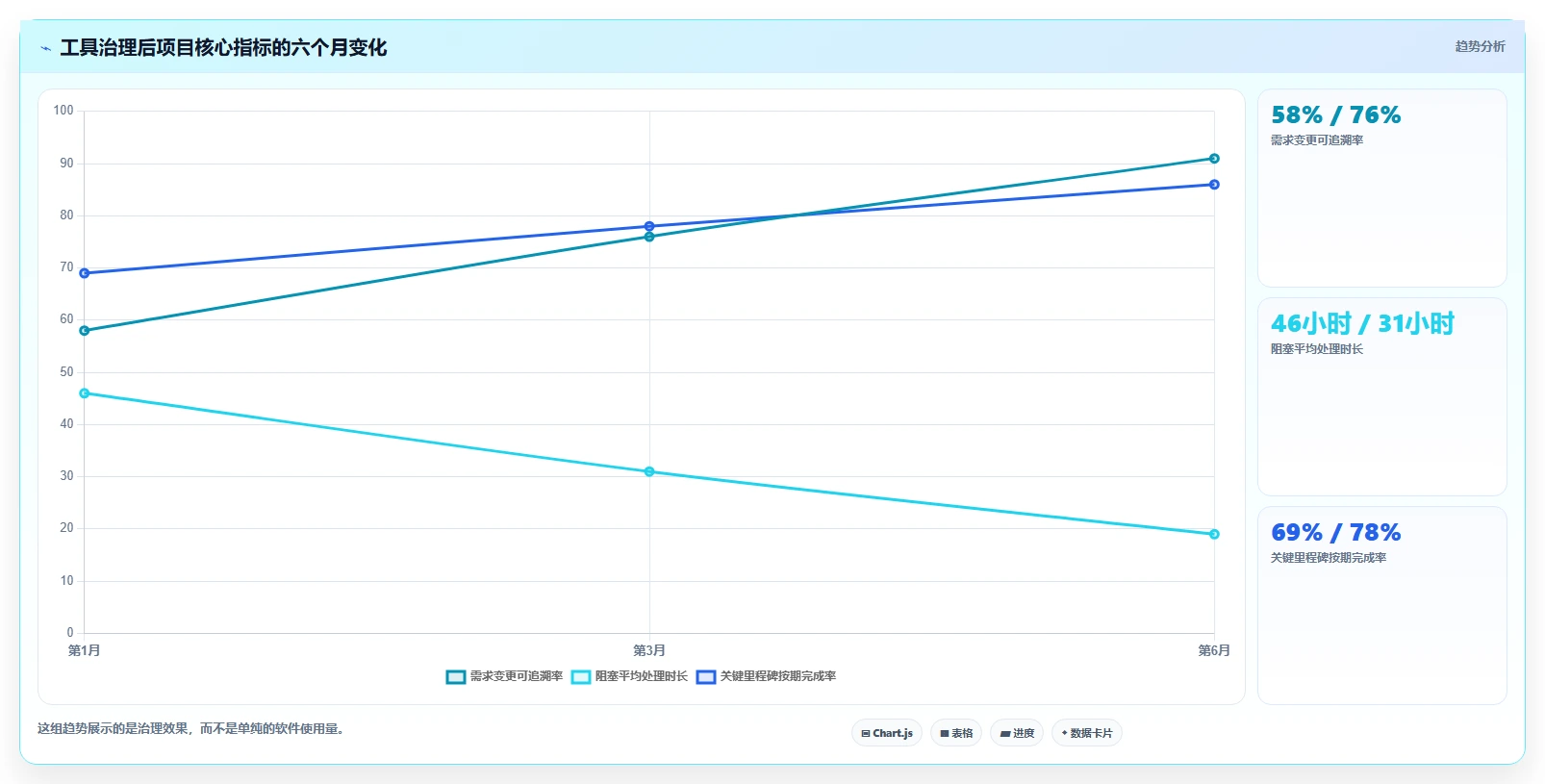Click the 需求变更可追溯率 card caption
Viewport: 1545px width, 784px height.
(1317, 140)
